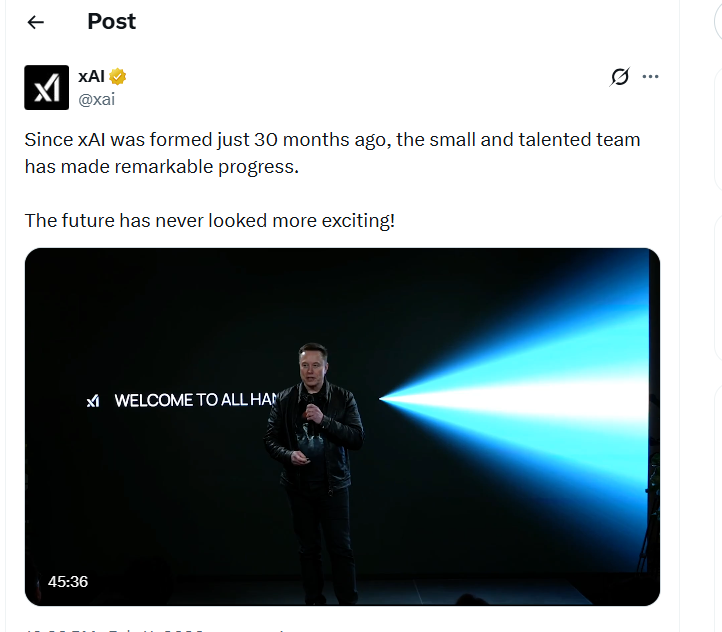Open the xAI profile avatar

coord(46,87)
